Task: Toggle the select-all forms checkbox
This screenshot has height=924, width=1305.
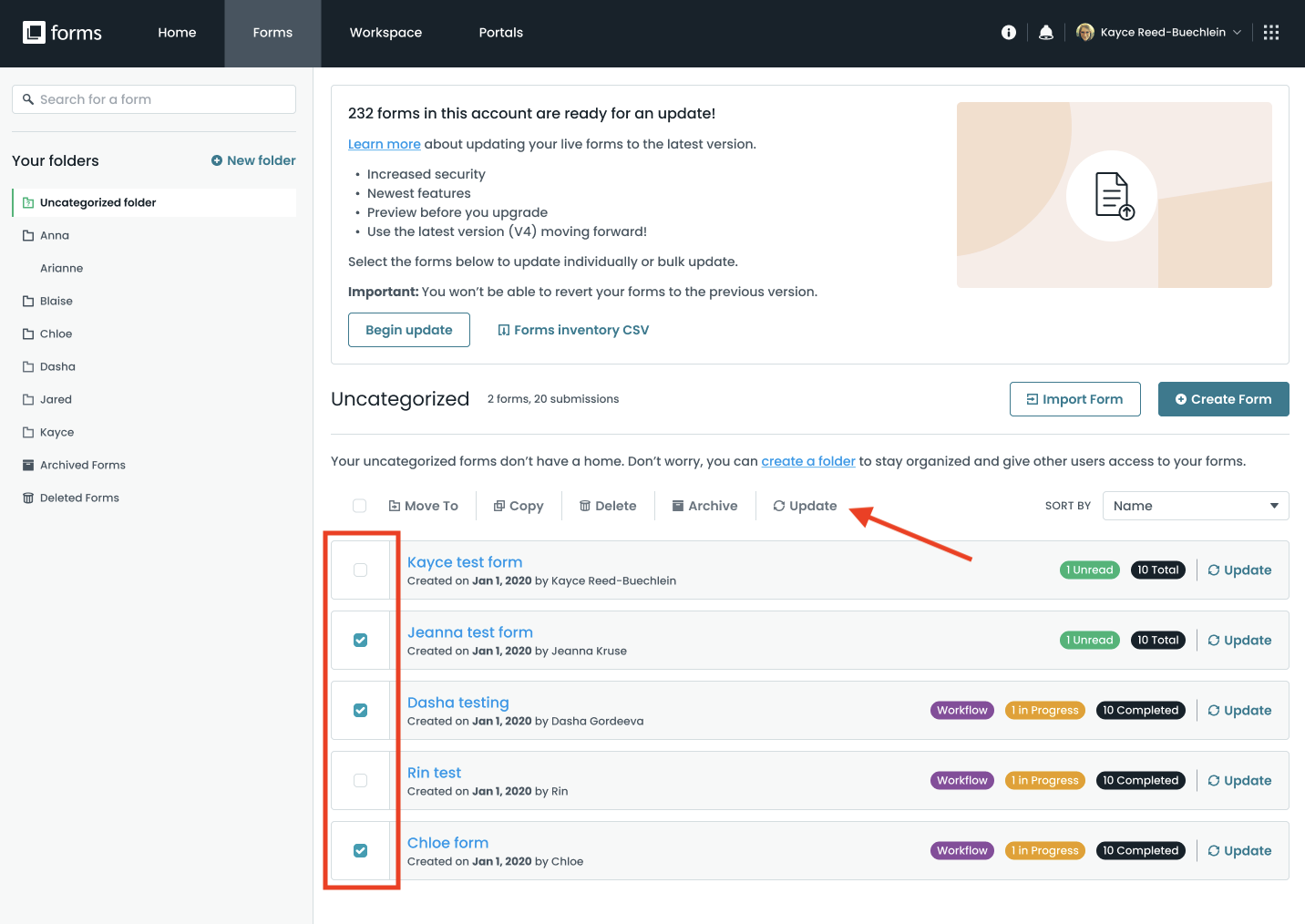Action: (x=360, y=506)
